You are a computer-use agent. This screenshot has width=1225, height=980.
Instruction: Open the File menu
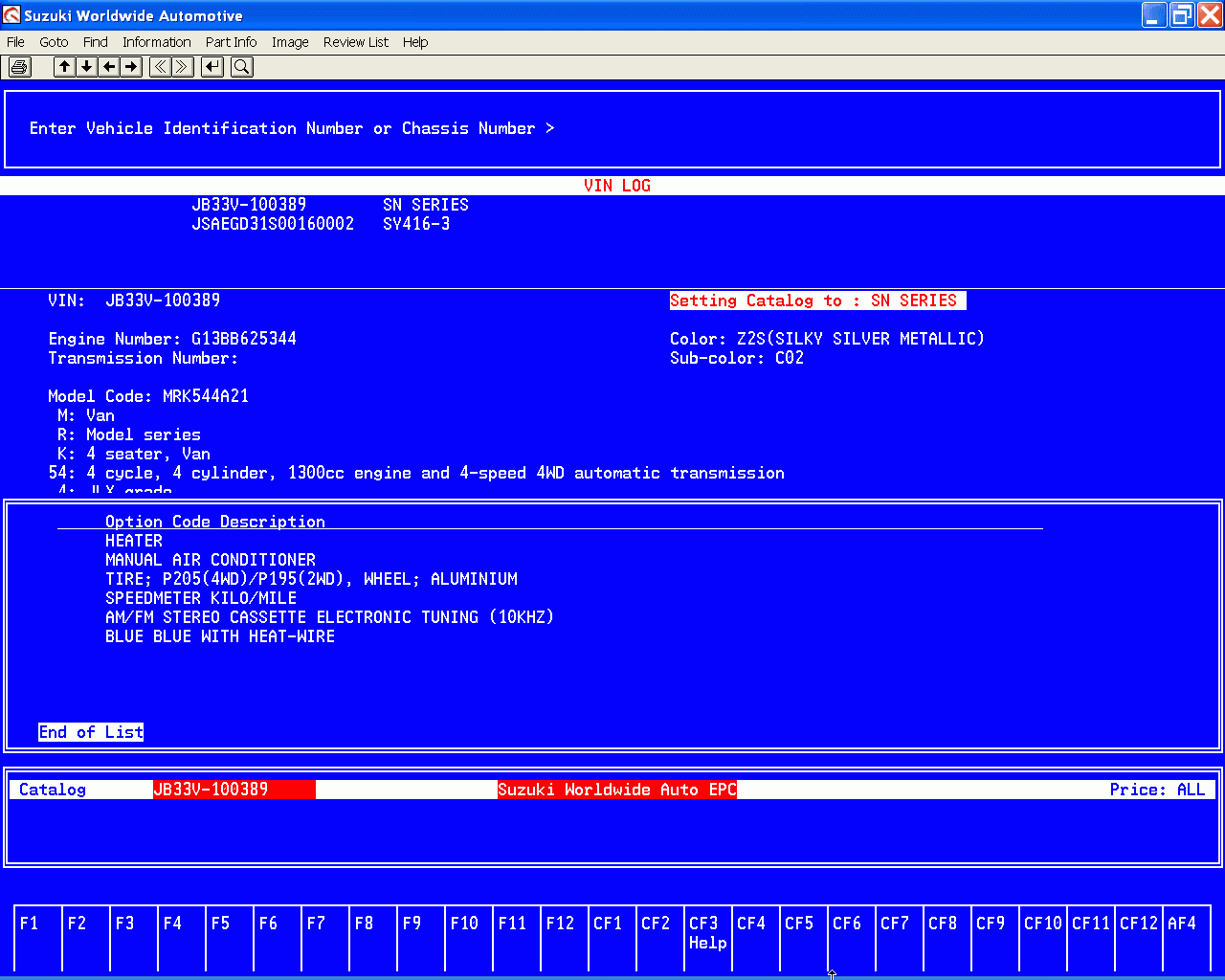pos(15,42)
